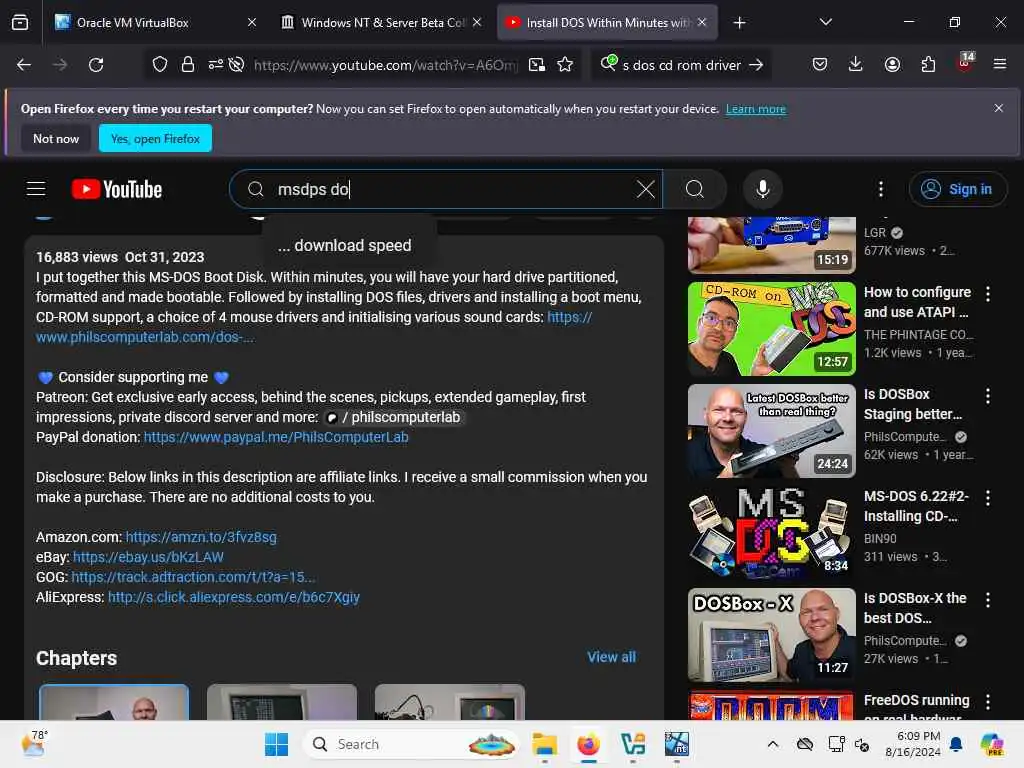Close the Windows NT & Server Beta tab
The width and height of the screenshot is (1024, 768).
click(477, 22)
